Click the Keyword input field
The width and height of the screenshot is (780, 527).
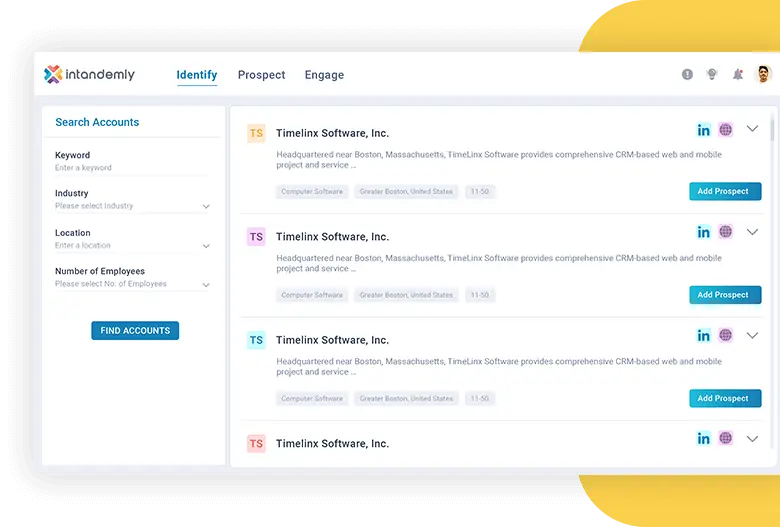point(132,168)
